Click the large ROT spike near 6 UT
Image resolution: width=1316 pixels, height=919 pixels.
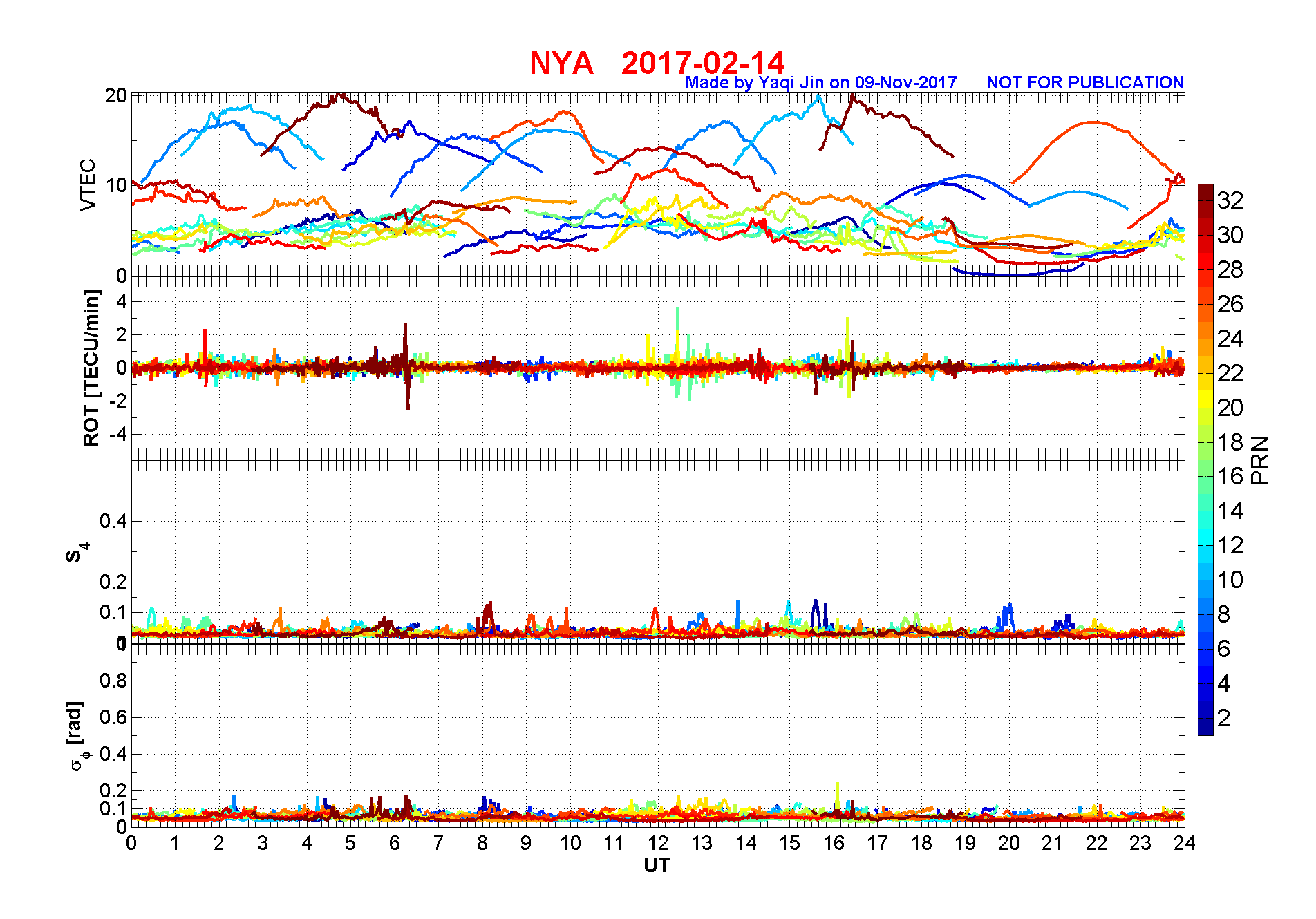pos(406,366)
